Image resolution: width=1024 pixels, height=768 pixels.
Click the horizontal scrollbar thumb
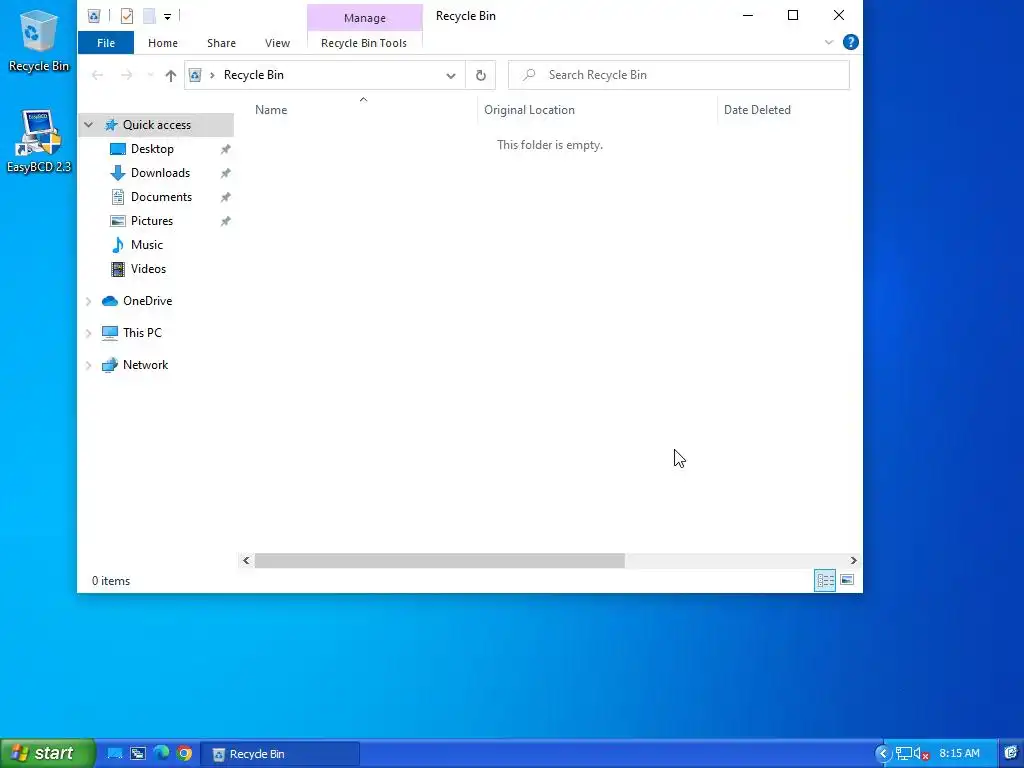tap(440, 560)
